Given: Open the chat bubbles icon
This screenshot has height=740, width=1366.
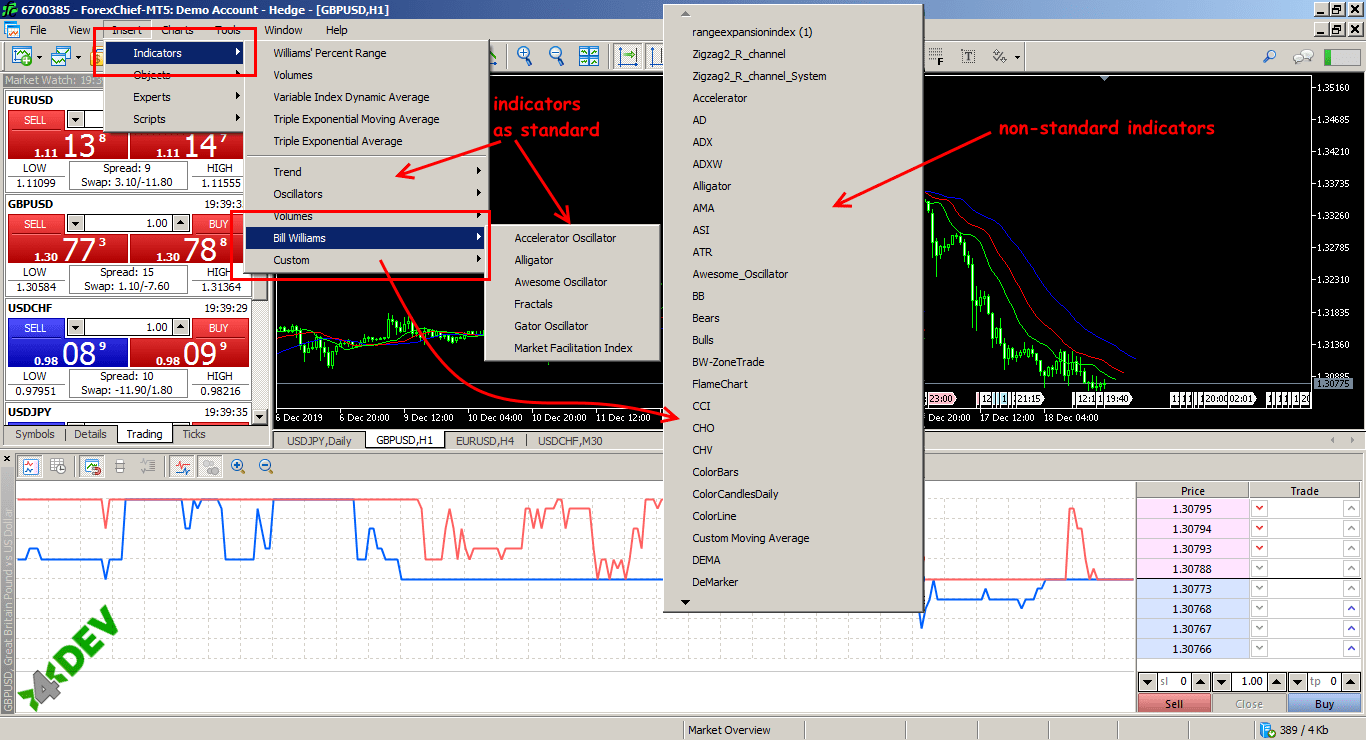Looking at the screenshot, I should click(x=1303, y=56).
